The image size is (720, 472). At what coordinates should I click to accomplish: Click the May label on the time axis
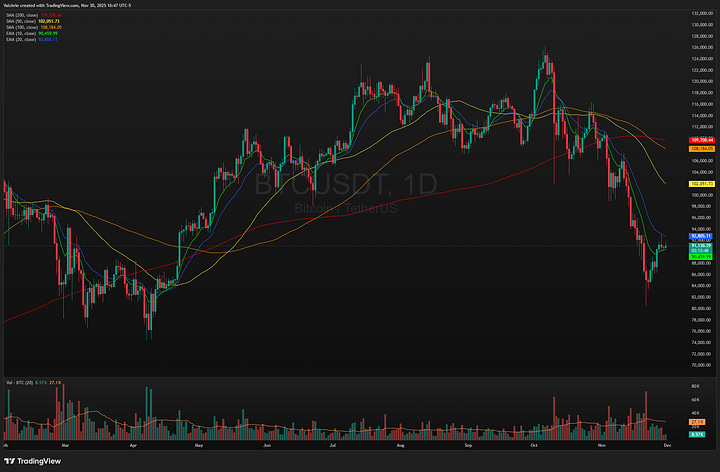tap(199, 445)
